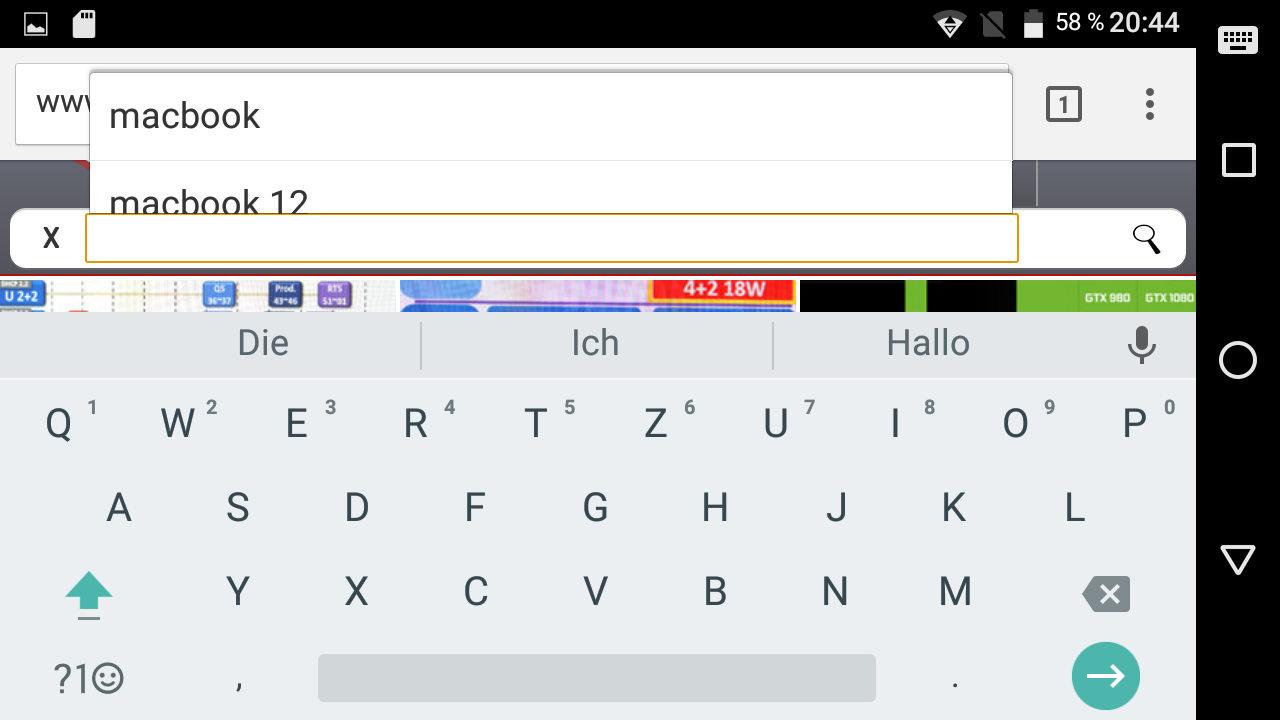Viewport: 1280px width, 720px height.
Task: Choose the "Hallo" word suggestion
Action: pyautogui.click(x=928, y=344)
